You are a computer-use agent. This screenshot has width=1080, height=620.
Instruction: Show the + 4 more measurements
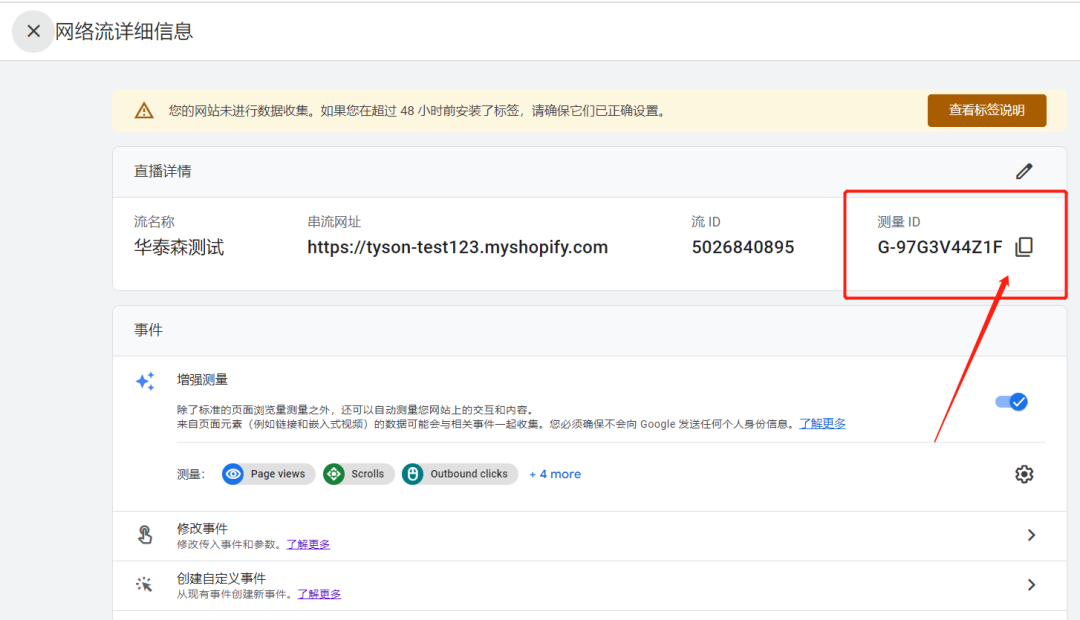555,474
